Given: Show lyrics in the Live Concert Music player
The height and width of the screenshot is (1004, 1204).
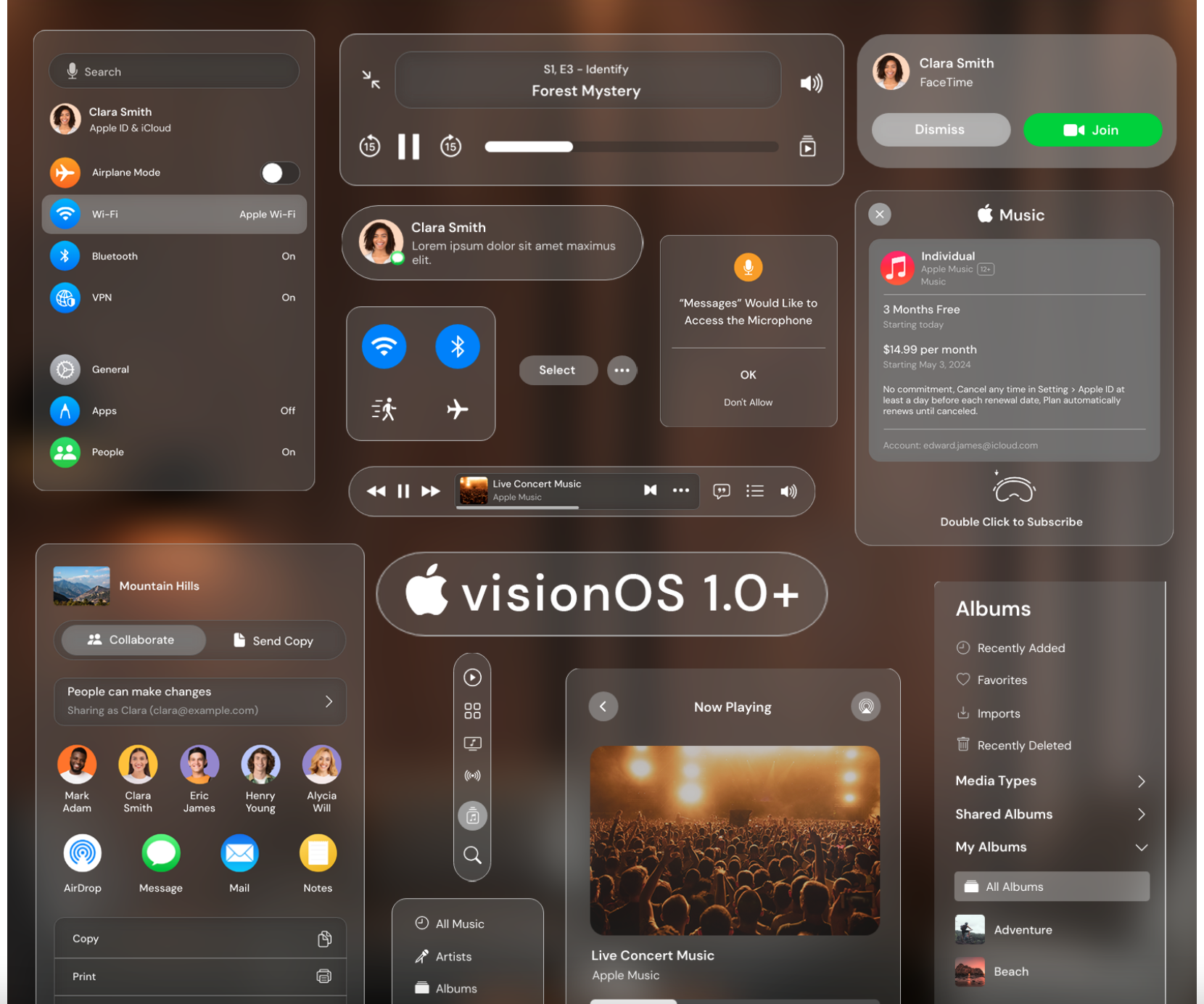Looking at the screenshot, I should click(722, 491).
